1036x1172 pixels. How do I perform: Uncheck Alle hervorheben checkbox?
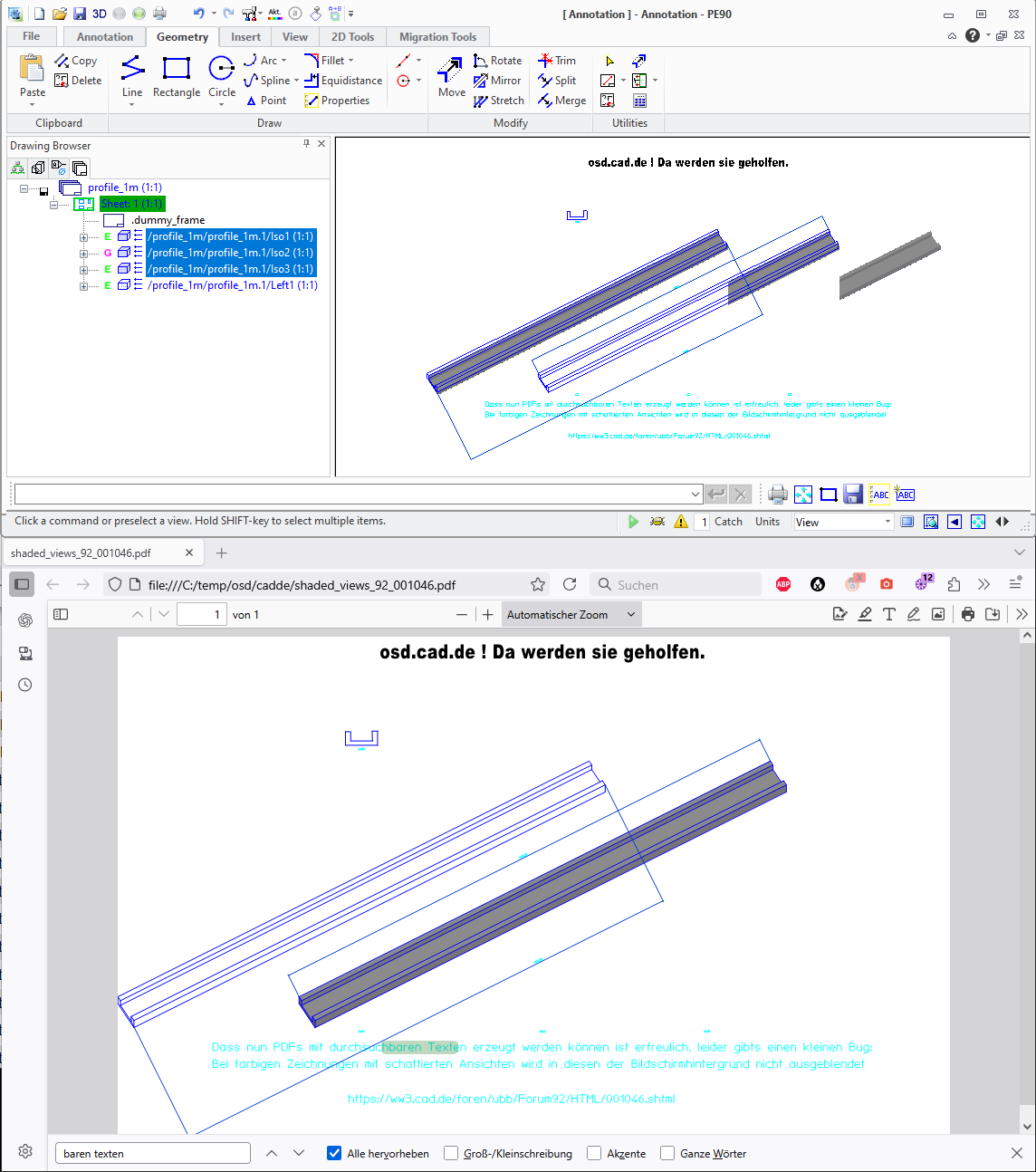coord(334,1153)
